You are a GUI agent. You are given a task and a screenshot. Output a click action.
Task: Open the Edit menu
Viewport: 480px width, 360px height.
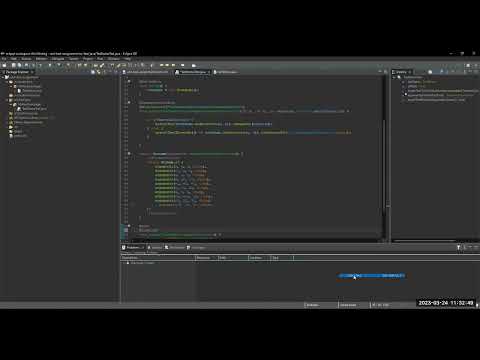14,59
